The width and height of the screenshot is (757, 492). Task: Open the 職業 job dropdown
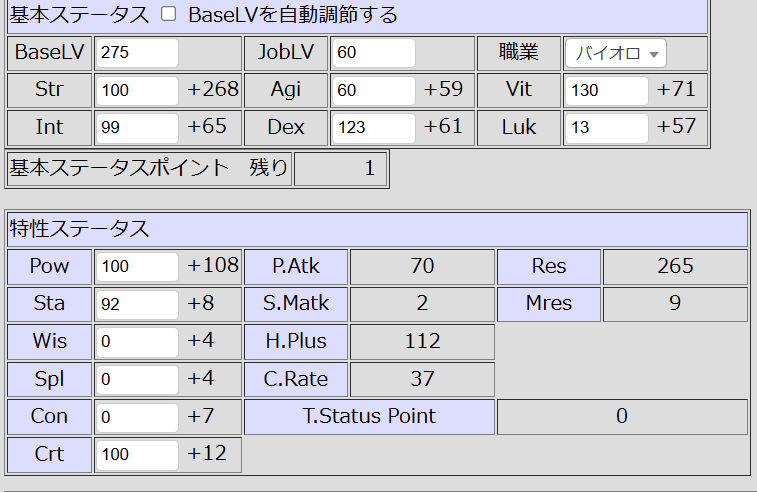click(615, 54)
